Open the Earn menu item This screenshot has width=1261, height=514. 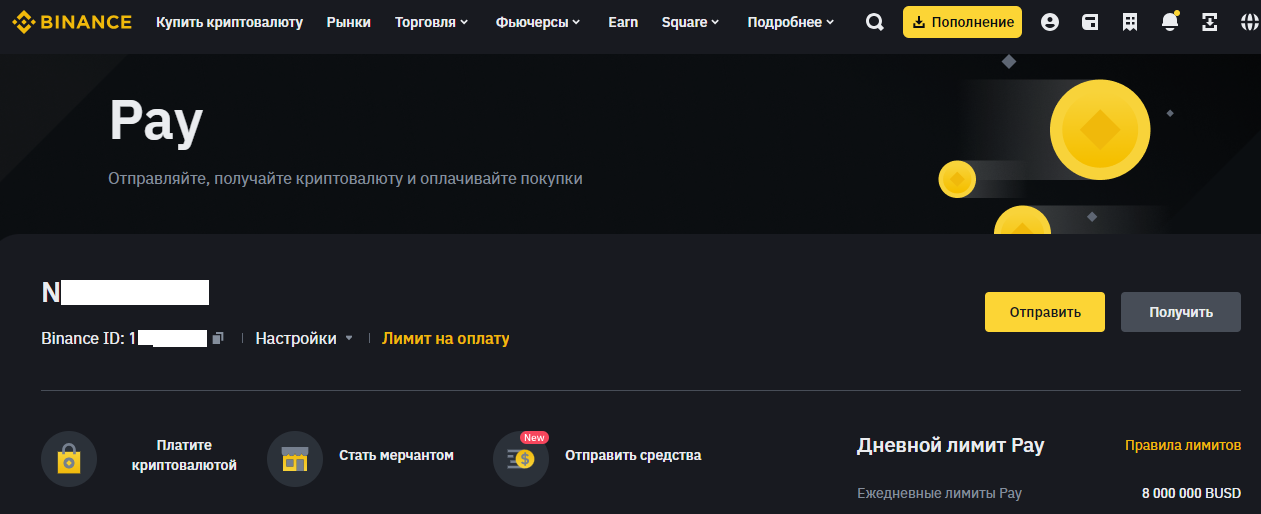[x=623, y=22]
